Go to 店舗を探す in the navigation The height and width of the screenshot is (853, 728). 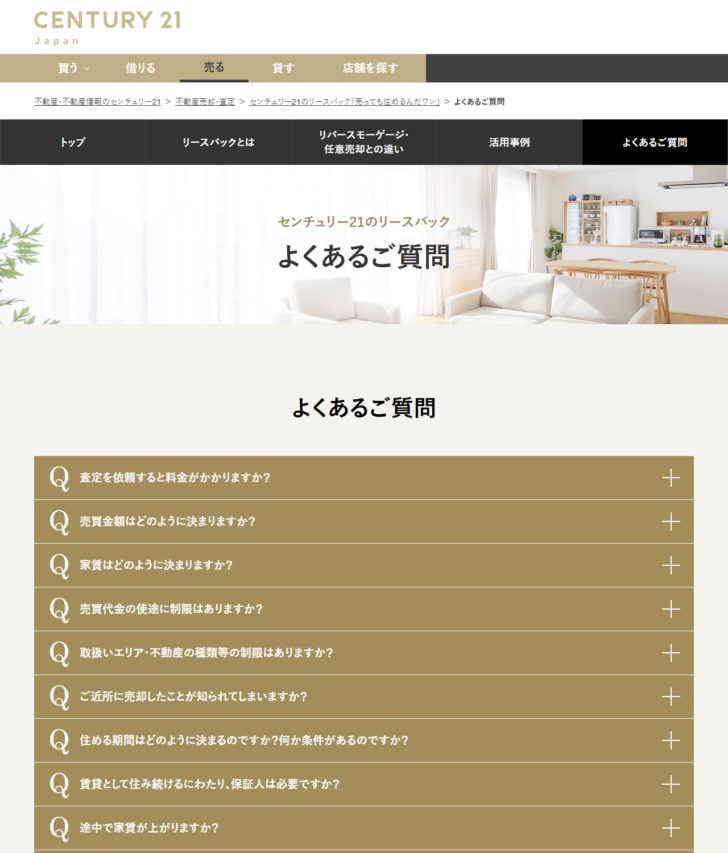(370, 68)
